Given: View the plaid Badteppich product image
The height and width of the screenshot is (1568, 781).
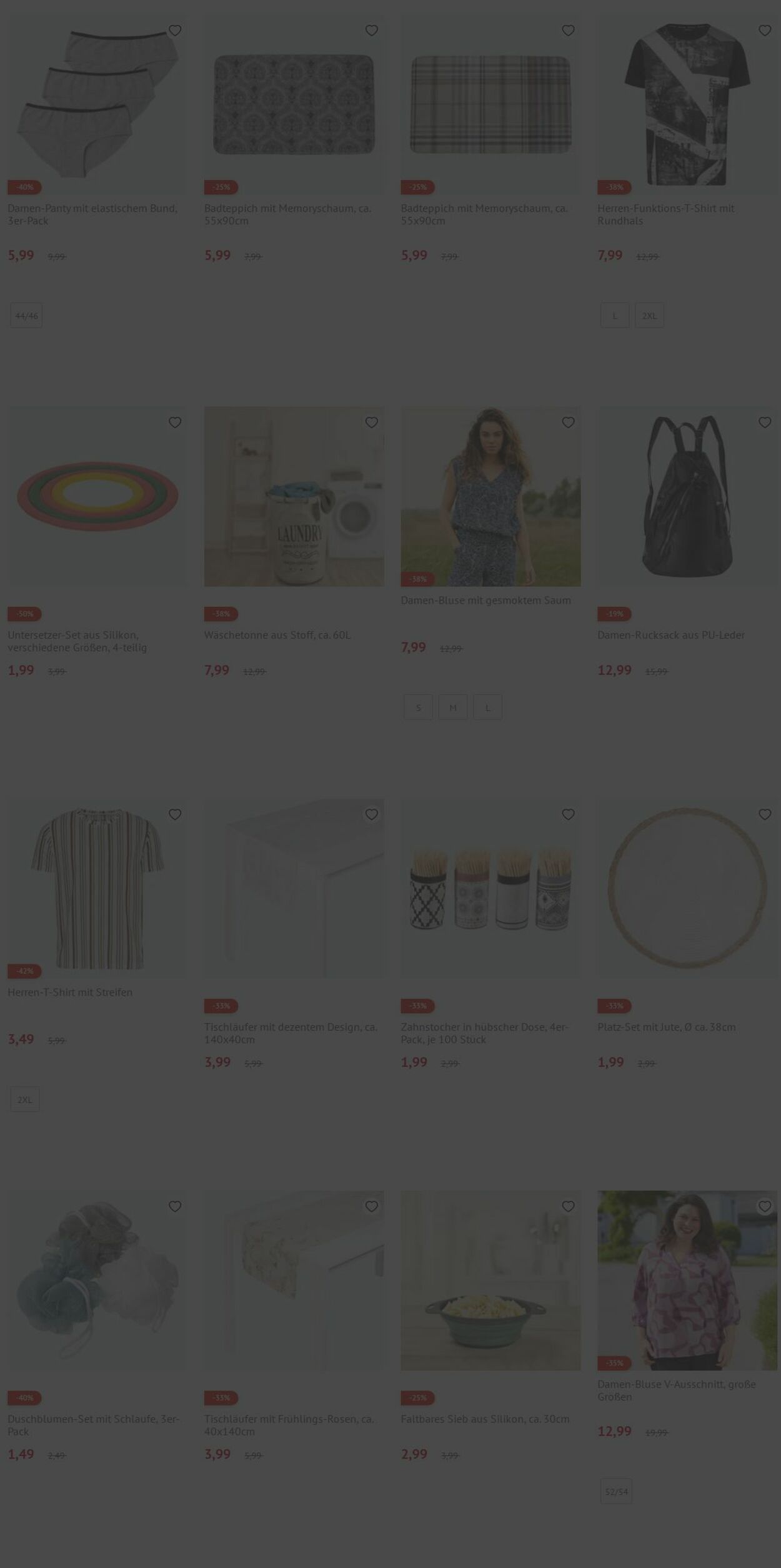Looking at the screenshot, I should pos(490,104).
